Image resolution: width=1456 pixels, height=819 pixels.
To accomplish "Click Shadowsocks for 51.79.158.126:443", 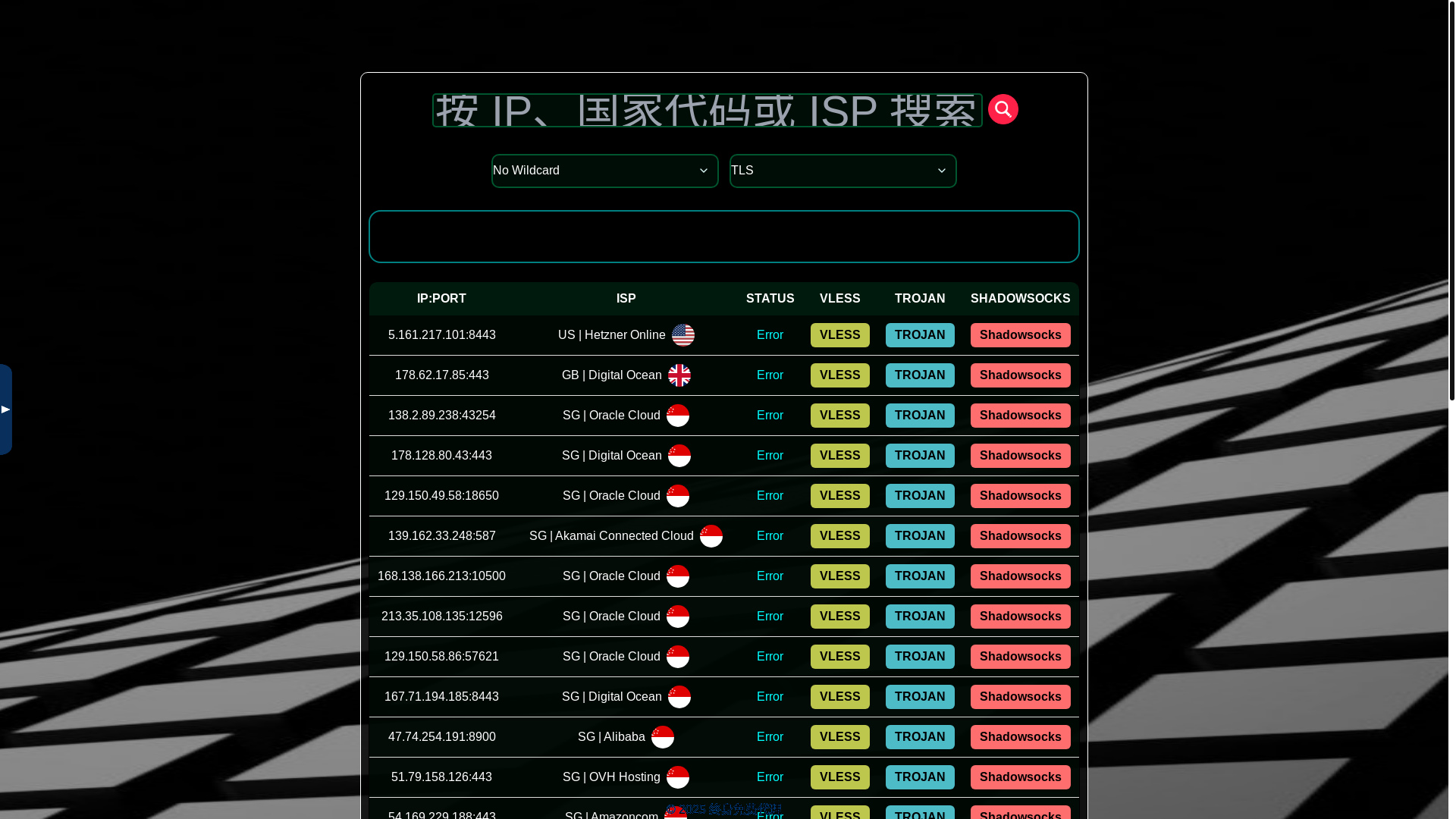I will tap(1020, 777).
